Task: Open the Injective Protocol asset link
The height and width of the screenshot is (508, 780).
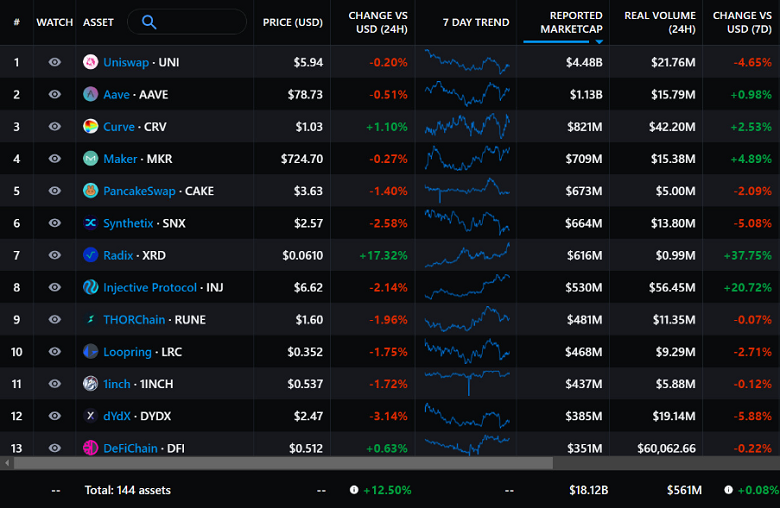Action: coord(150,288)
